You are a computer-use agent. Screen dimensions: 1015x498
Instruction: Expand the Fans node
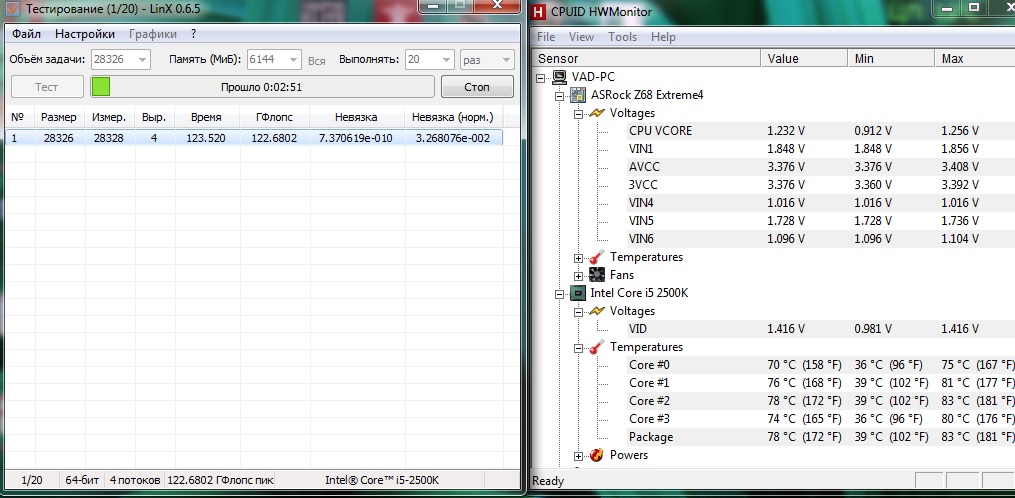579,275
